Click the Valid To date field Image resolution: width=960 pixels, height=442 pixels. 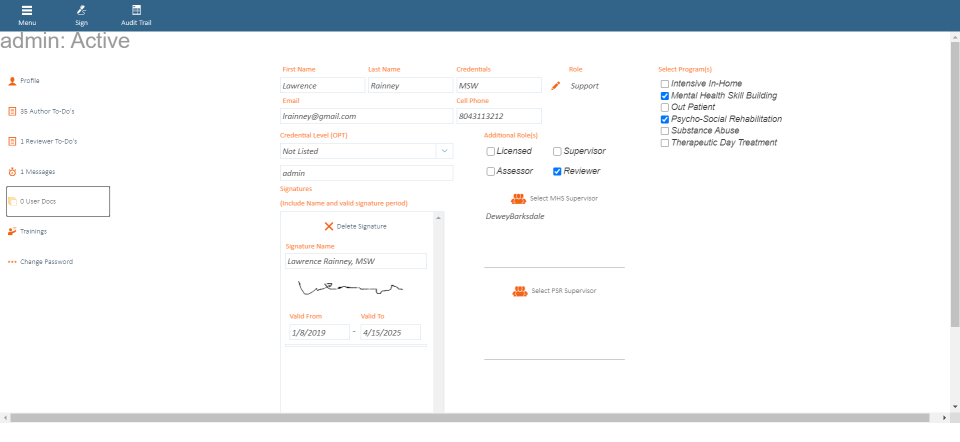390,332
